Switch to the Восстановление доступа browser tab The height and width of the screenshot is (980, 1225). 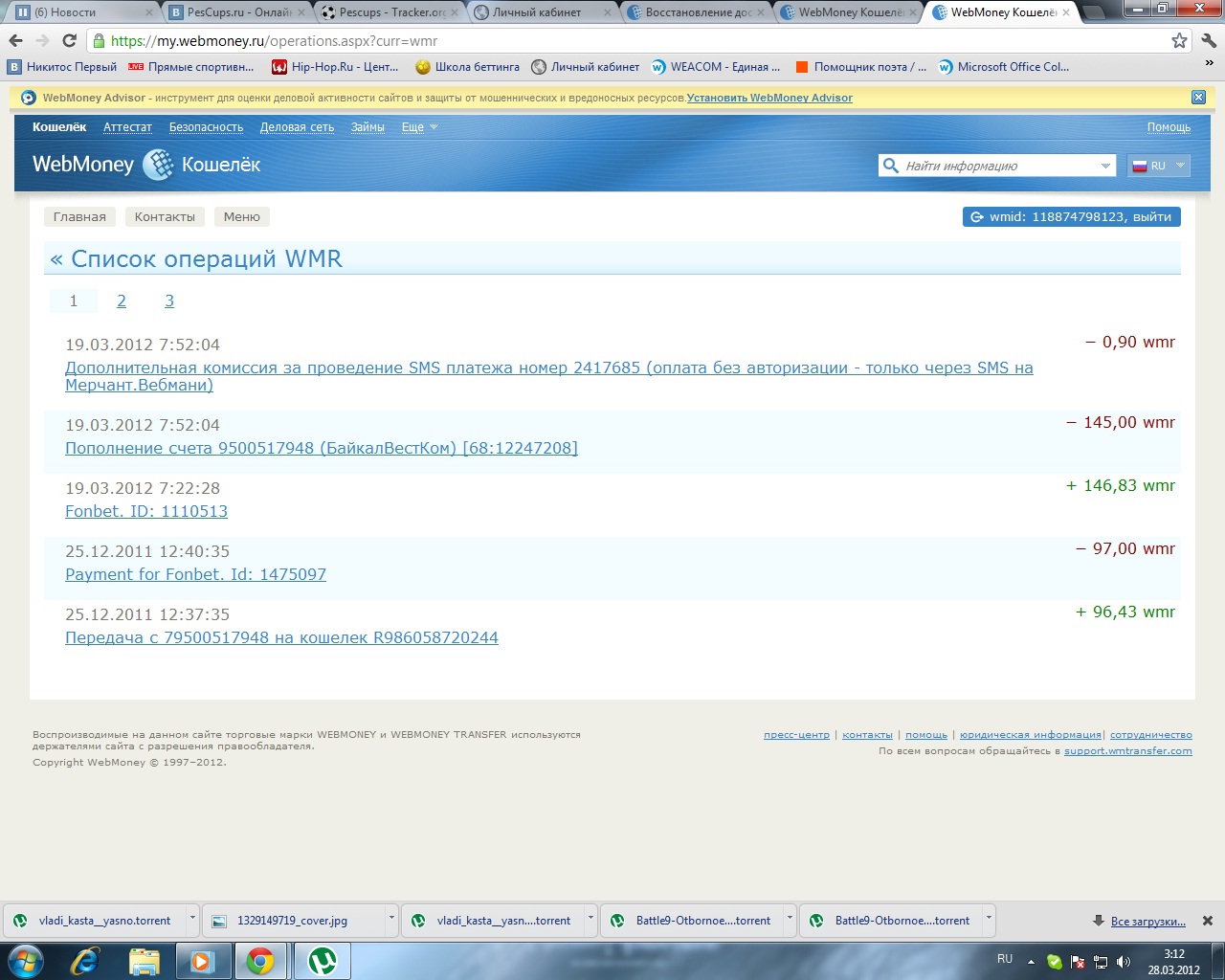pyautogui.click(x=697, y=12)
